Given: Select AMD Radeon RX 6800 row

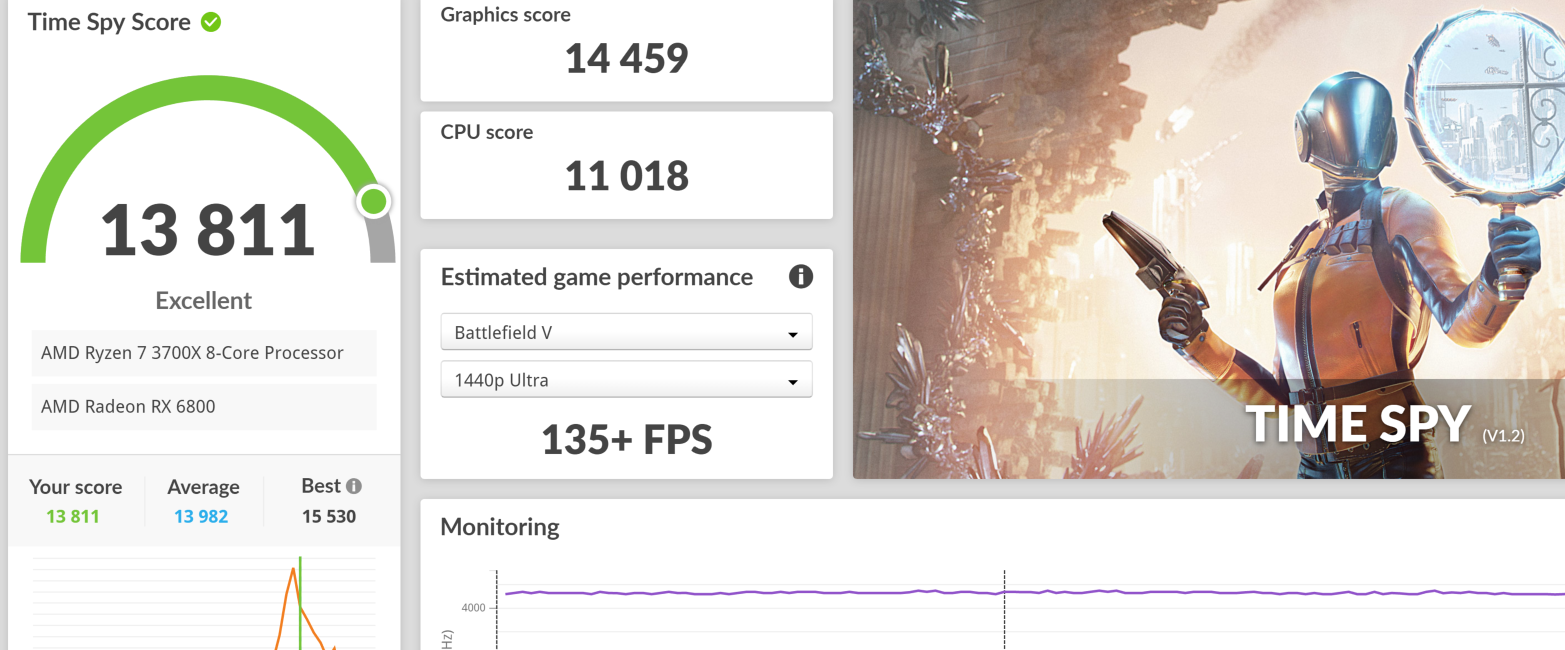Looking at the screenshot, I should coord(204,407).
